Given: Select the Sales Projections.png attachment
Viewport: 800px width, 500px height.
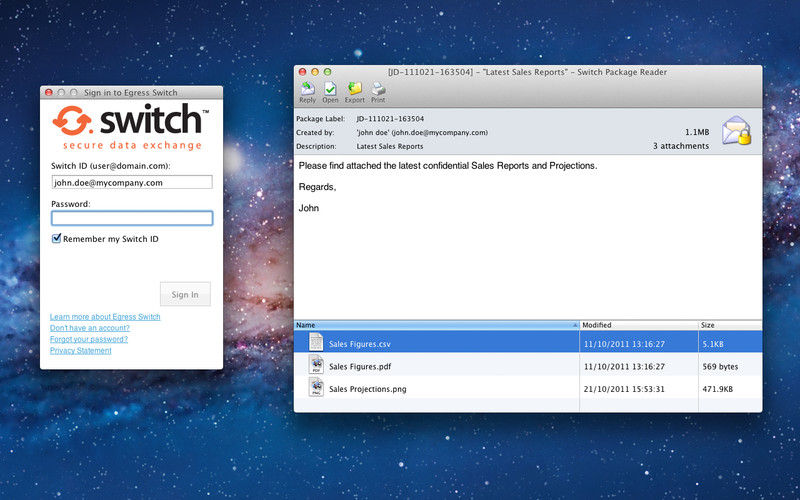Looking at the screenshot, I should click(x=528, y=388).
